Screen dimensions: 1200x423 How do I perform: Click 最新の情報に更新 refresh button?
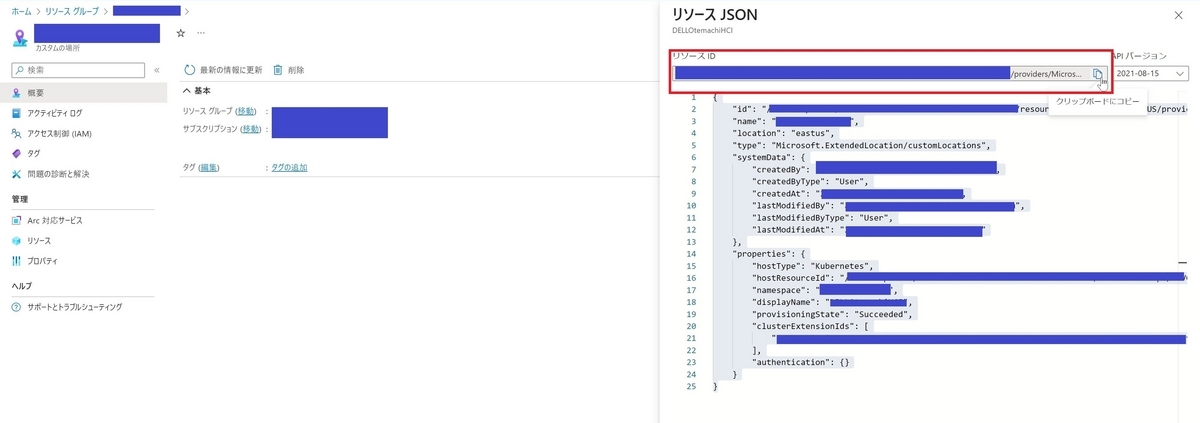point(223,70)
